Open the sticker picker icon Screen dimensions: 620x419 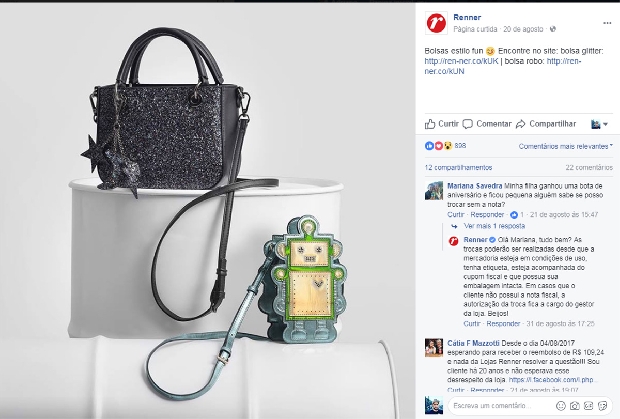tap(603, 406)
